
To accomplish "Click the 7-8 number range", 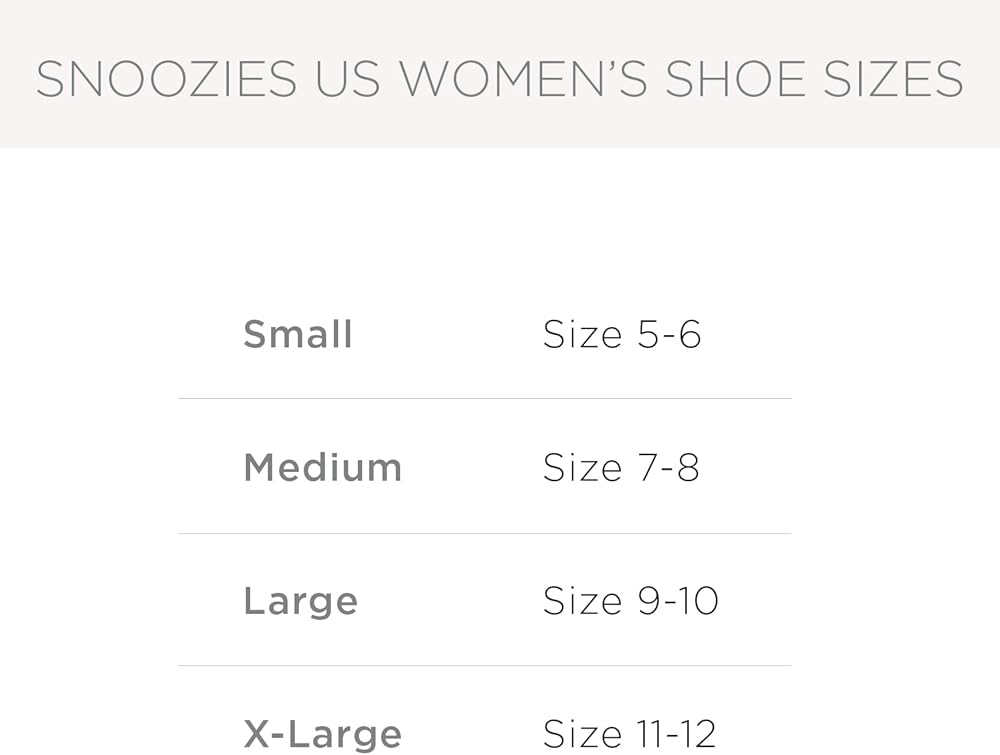I will coord(669,468).
